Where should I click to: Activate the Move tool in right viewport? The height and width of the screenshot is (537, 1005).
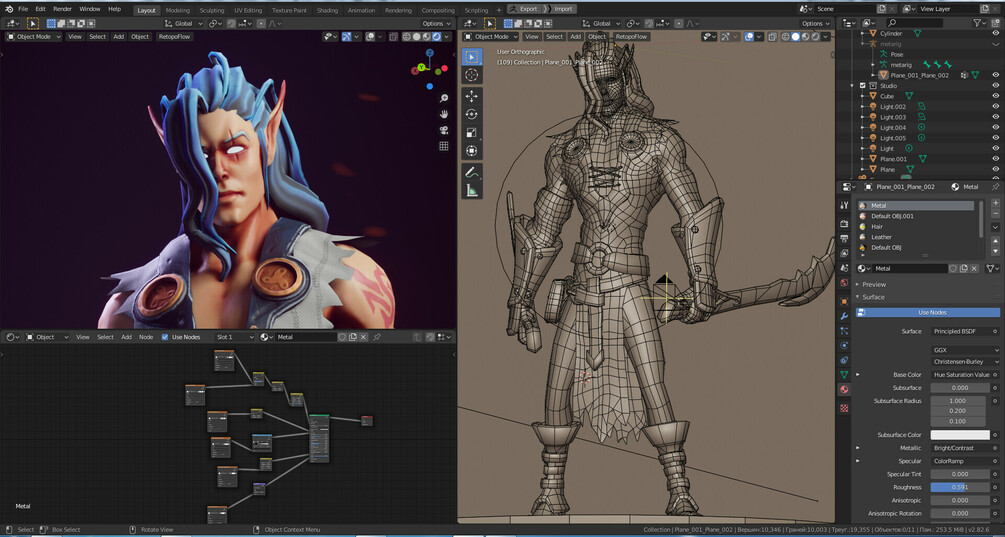[x=472, y=96]
